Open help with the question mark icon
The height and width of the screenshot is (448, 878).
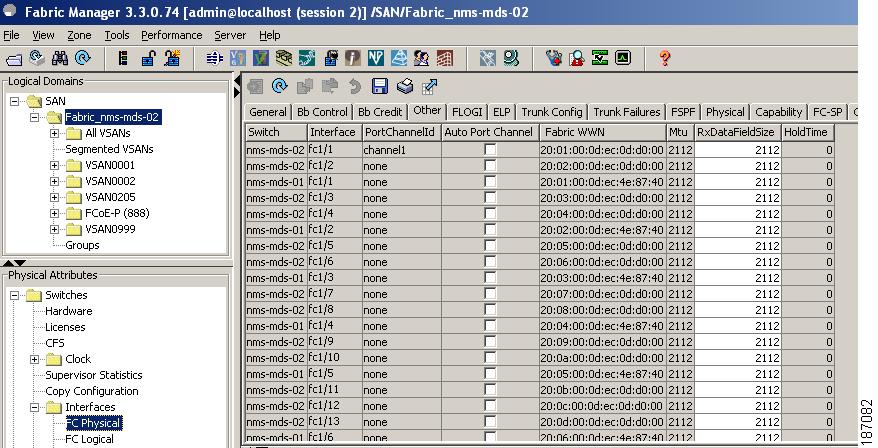(x=665, y=58)
